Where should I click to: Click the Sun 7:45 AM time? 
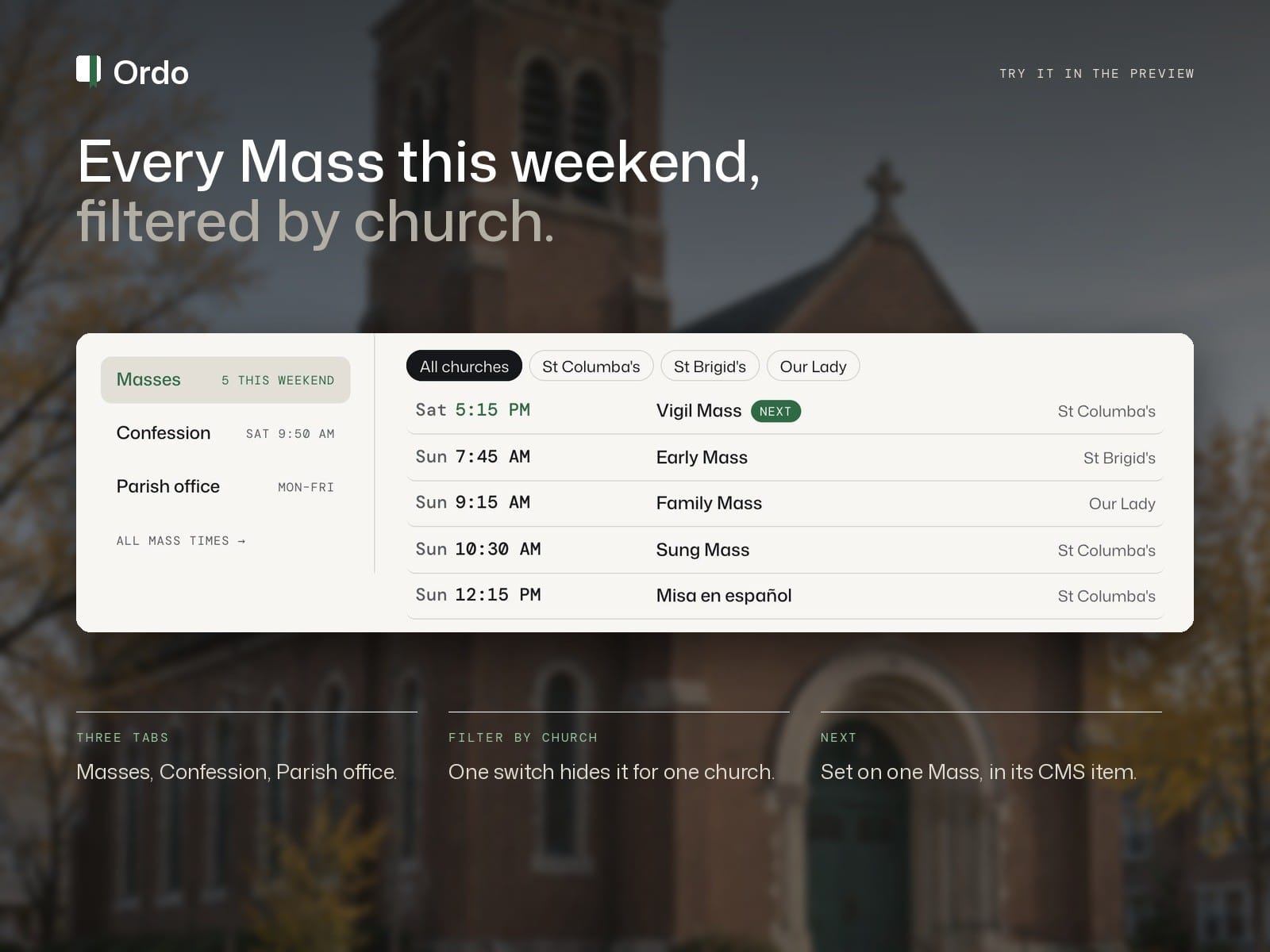pos(473,457)
